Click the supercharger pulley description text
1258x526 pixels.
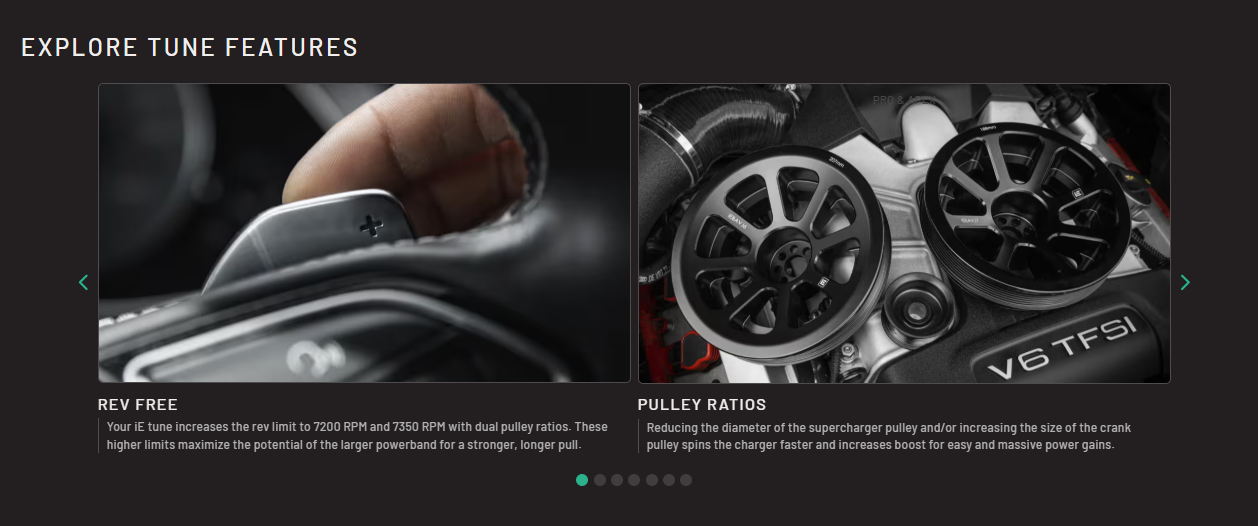[888, 436]
